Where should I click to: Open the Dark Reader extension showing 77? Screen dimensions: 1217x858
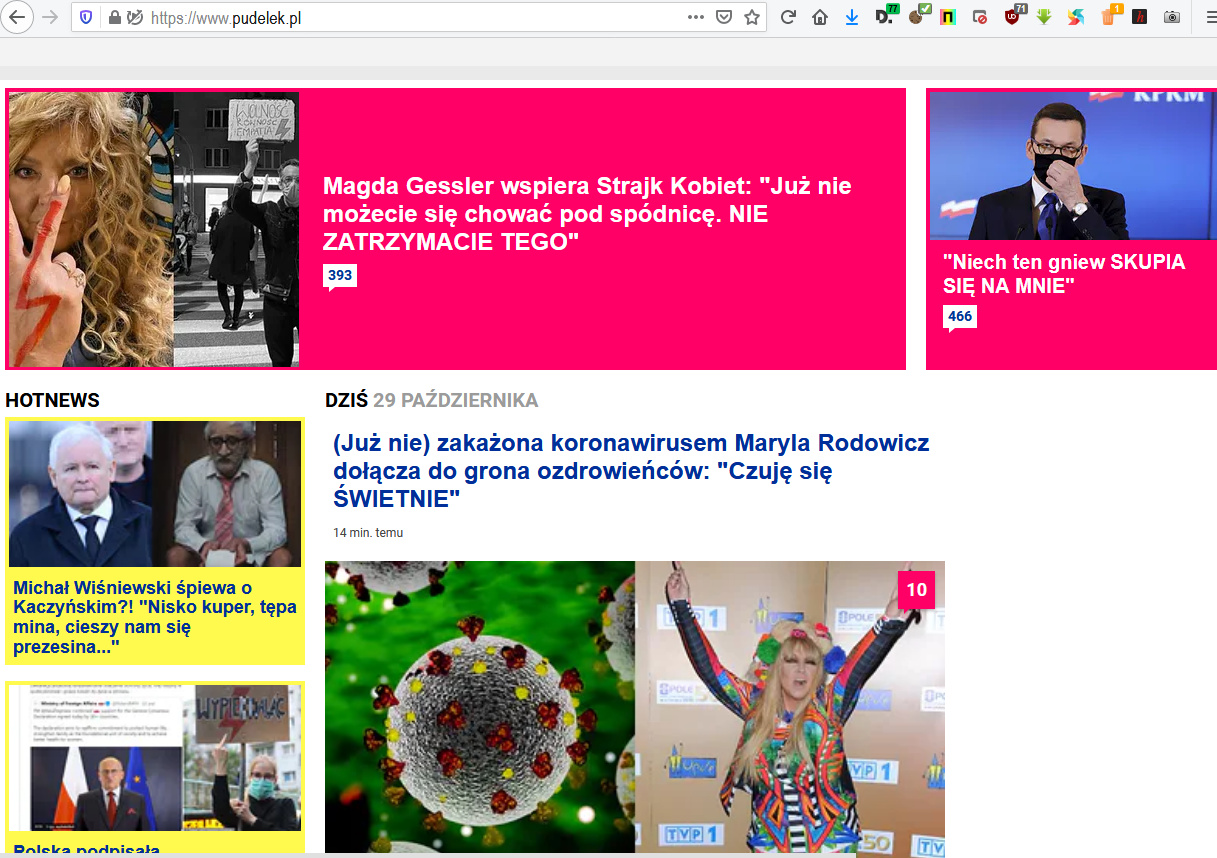click(885, 17)
